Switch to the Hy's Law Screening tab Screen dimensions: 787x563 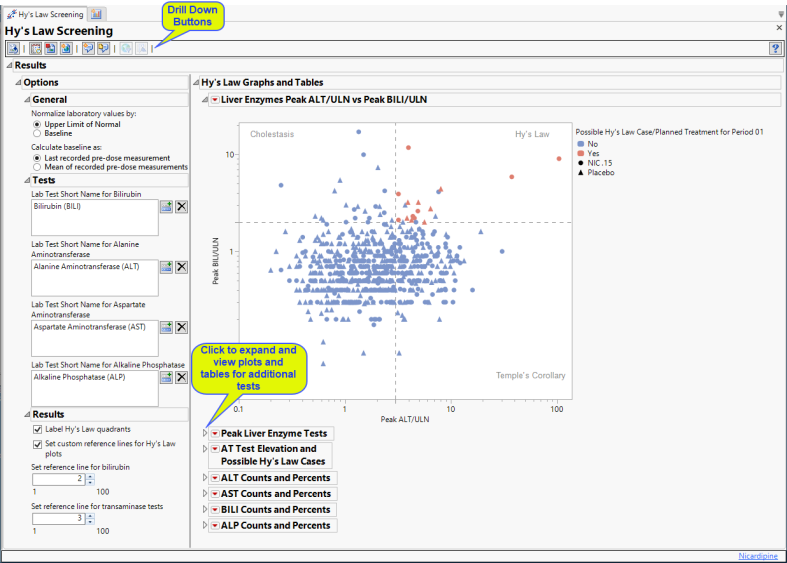coord(45,14)
